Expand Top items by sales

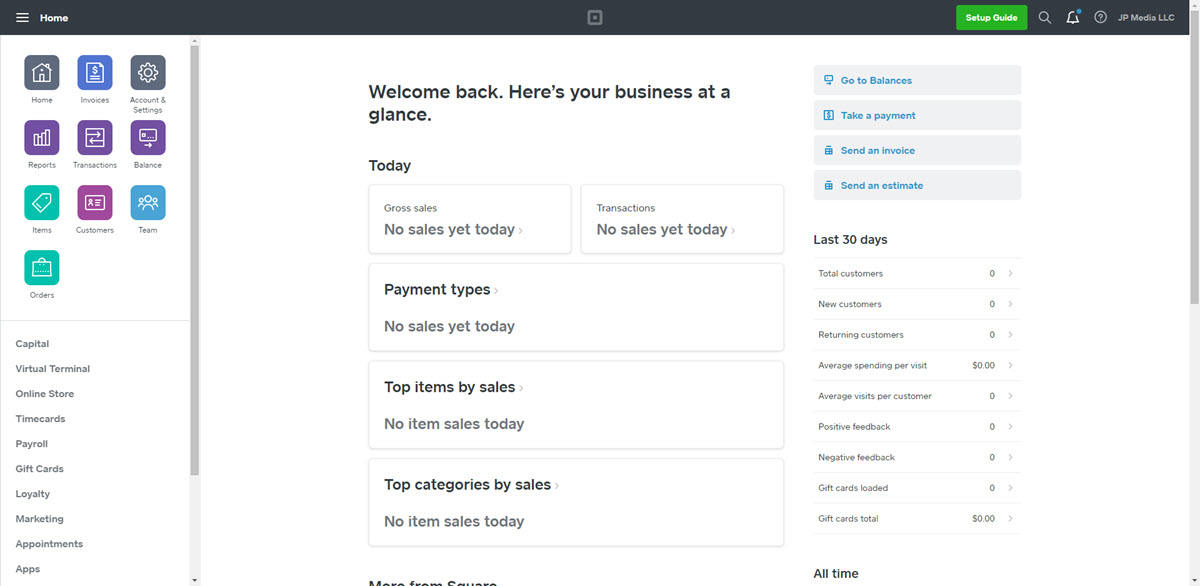pos(453,388)
